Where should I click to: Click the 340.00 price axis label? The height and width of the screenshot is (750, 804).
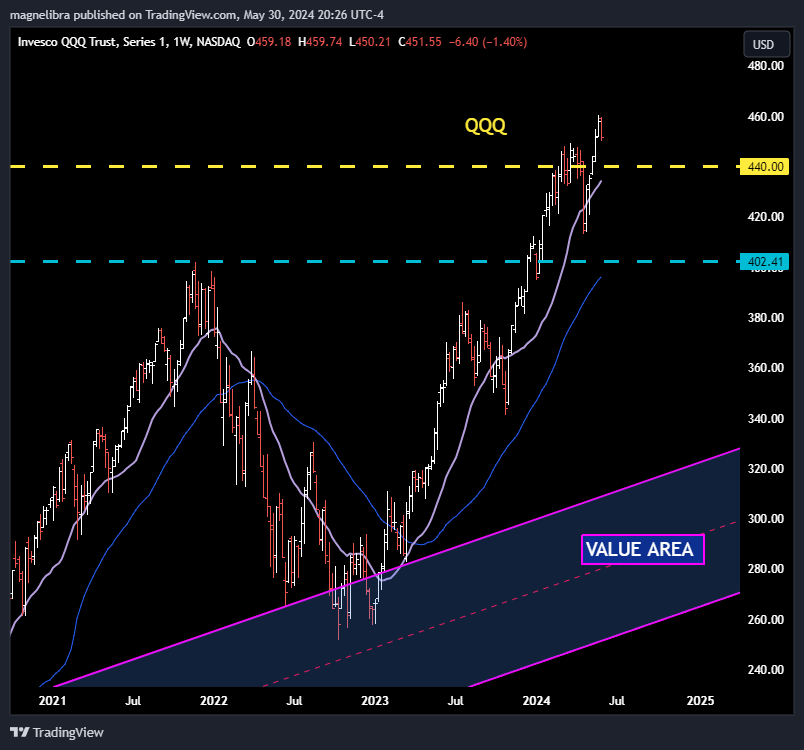pos(766,418)
